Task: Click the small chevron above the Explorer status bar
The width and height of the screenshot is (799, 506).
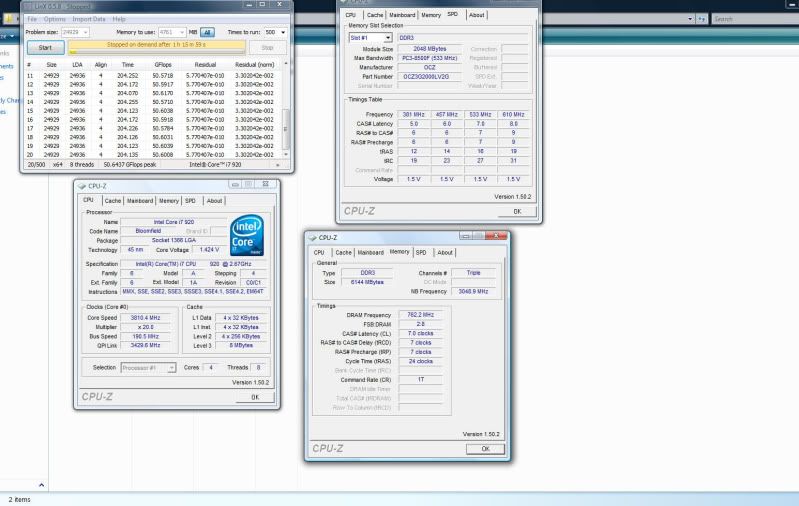Action: click(x=41, y=485)
